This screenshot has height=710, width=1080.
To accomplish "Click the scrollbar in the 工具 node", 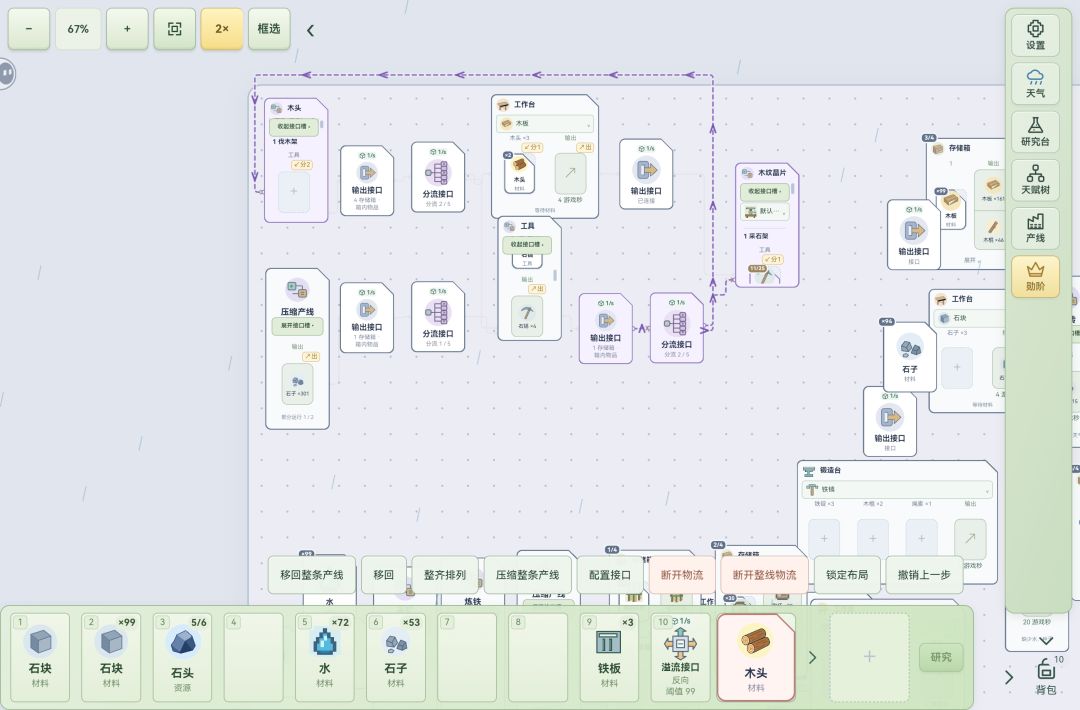I will [555, 275].
